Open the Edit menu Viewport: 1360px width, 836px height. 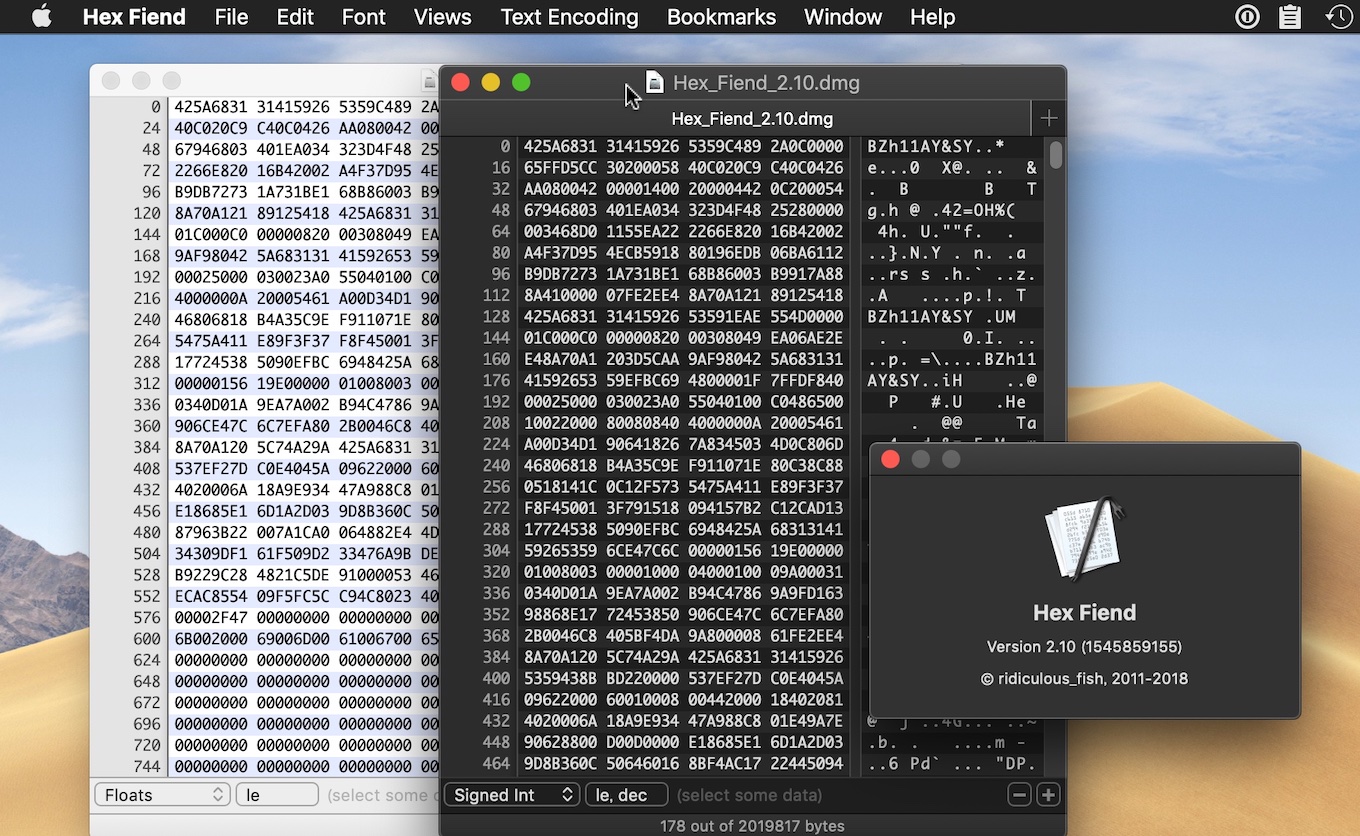pyautogui.click(x=295, y=17)
